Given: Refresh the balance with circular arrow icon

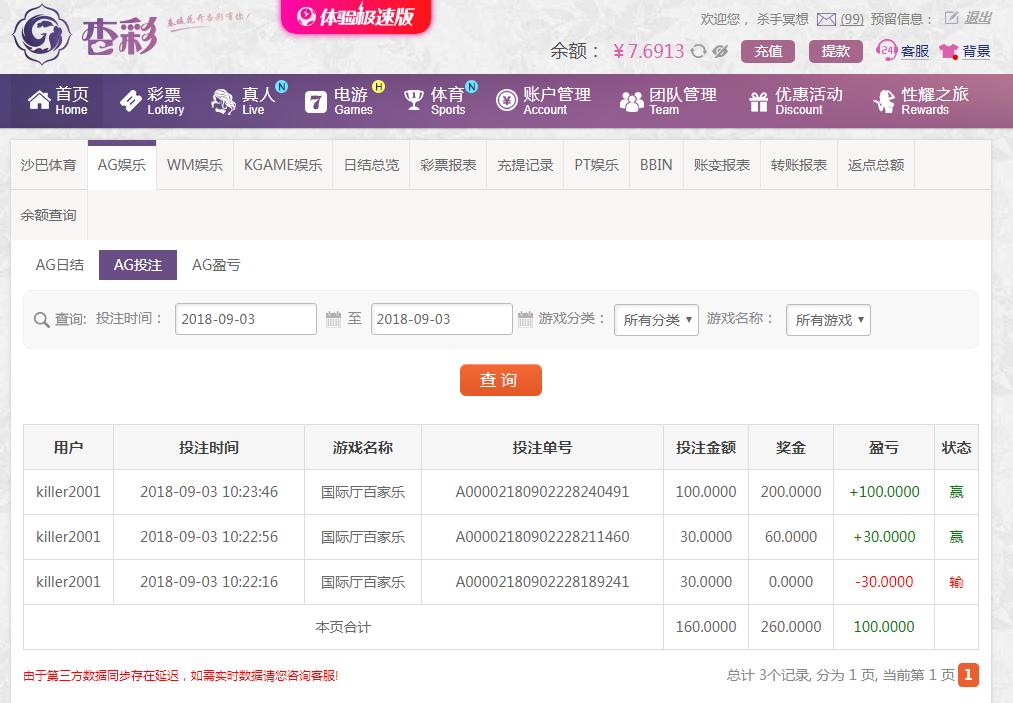Looking at the screenshot, I should pyautogui.click(x=698, y=51).
